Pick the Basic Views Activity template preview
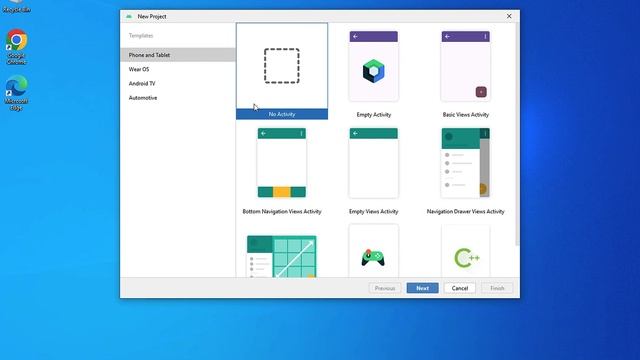 pos(465,66)
